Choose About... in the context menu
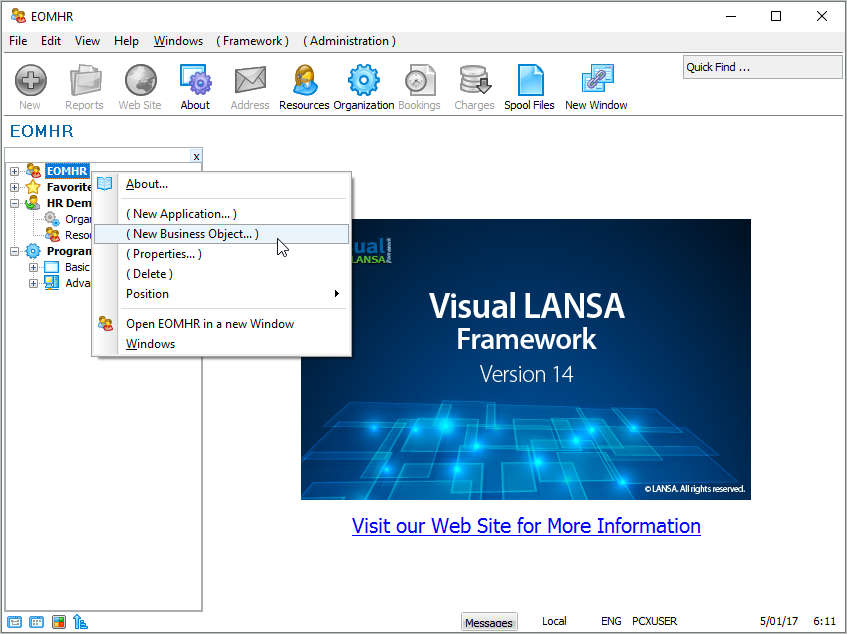Screen dimensions: 847x634 pos(221,184)
